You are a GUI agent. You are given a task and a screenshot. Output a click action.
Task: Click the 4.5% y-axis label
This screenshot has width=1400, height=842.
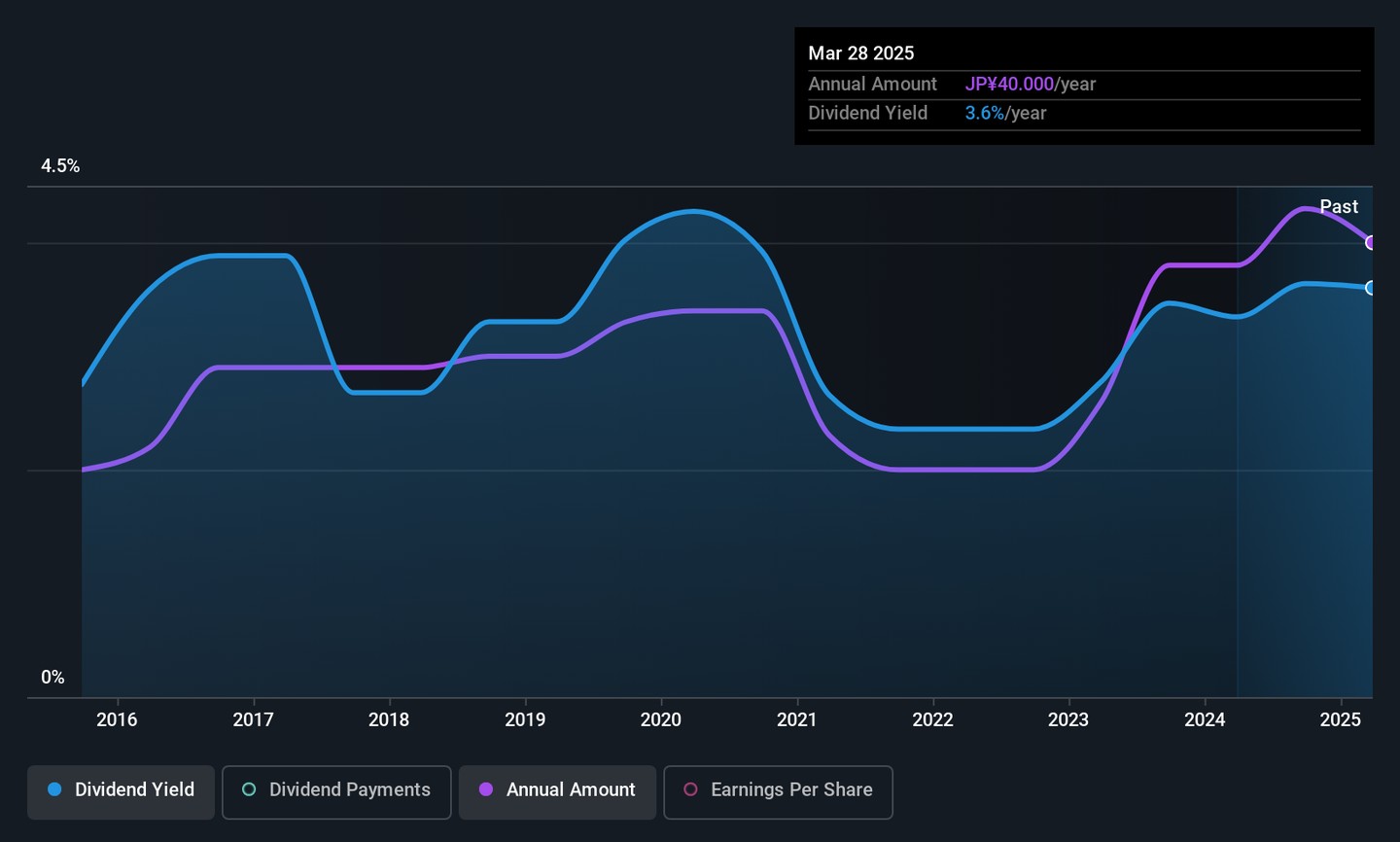60,166
